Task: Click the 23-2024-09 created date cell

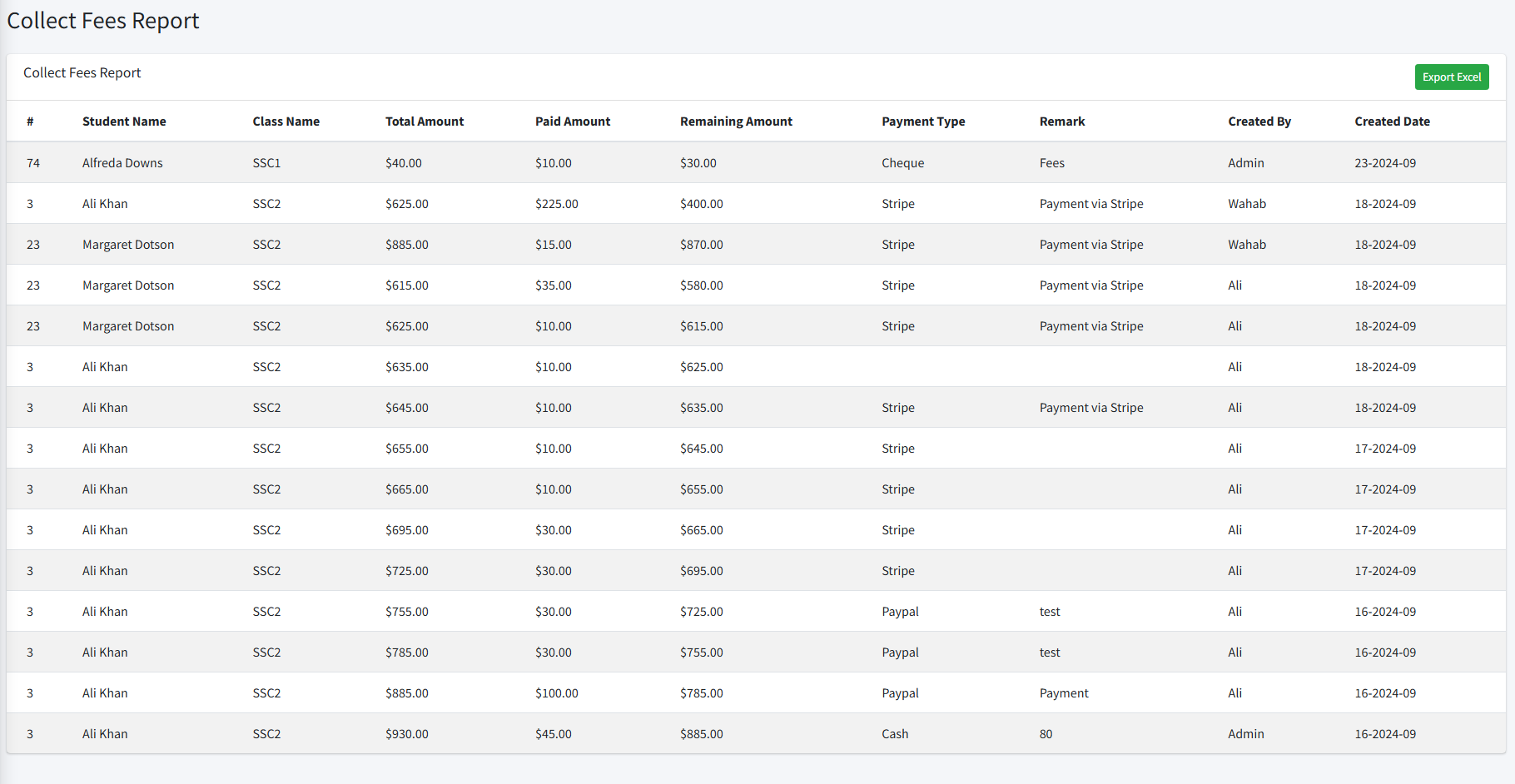Action: [x=1384, y=163]
